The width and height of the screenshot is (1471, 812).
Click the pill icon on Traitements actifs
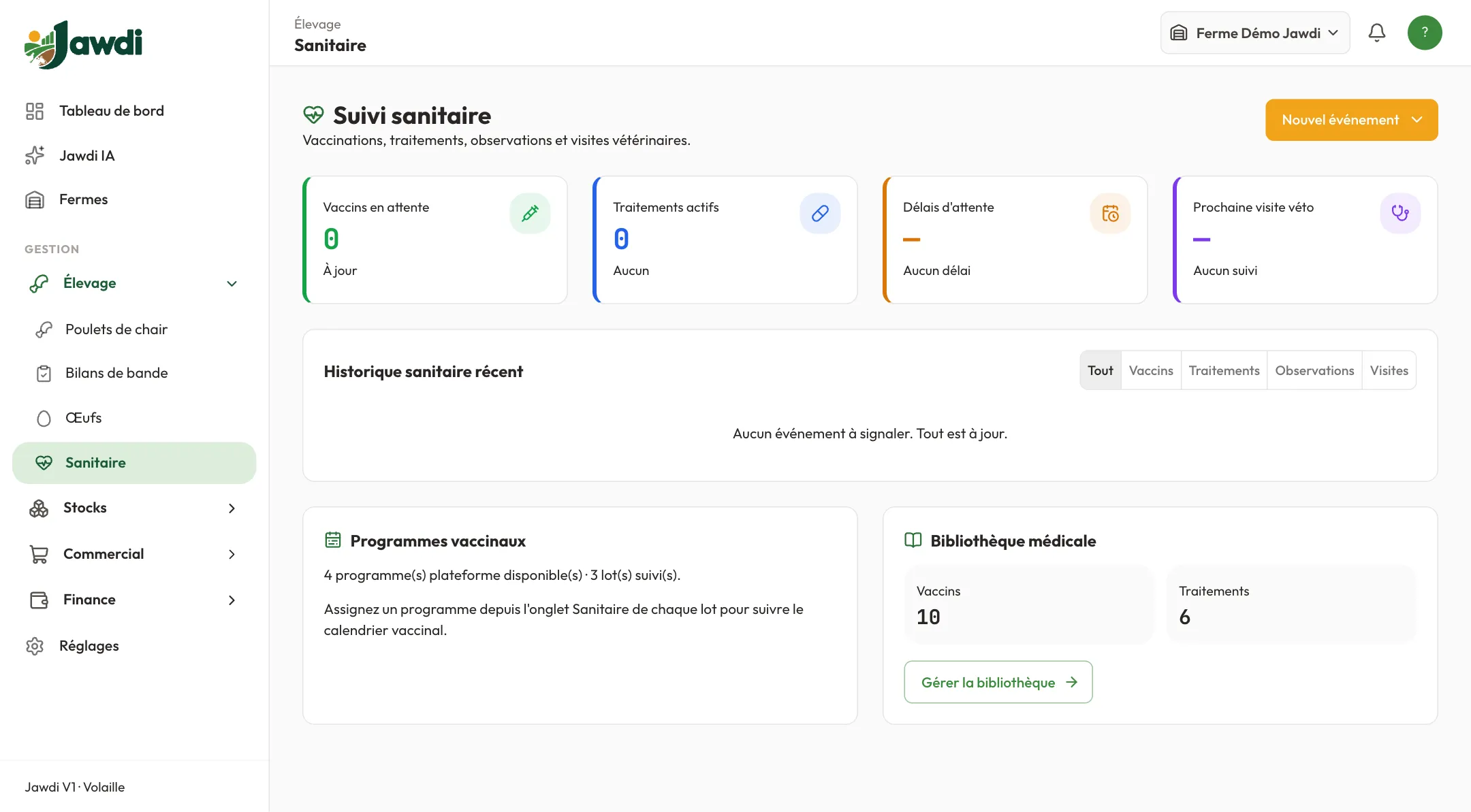pos(820,214)
